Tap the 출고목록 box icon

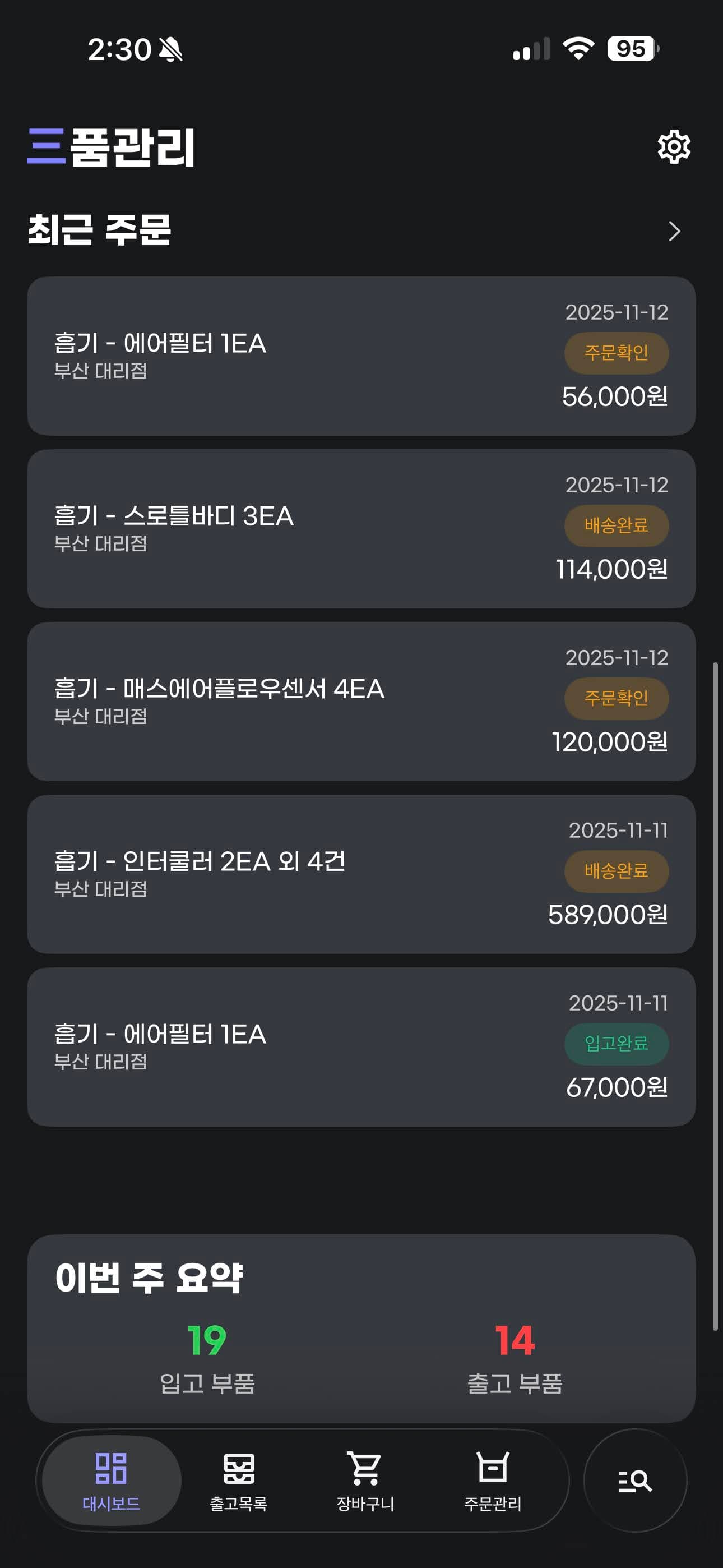(239, 1468)
